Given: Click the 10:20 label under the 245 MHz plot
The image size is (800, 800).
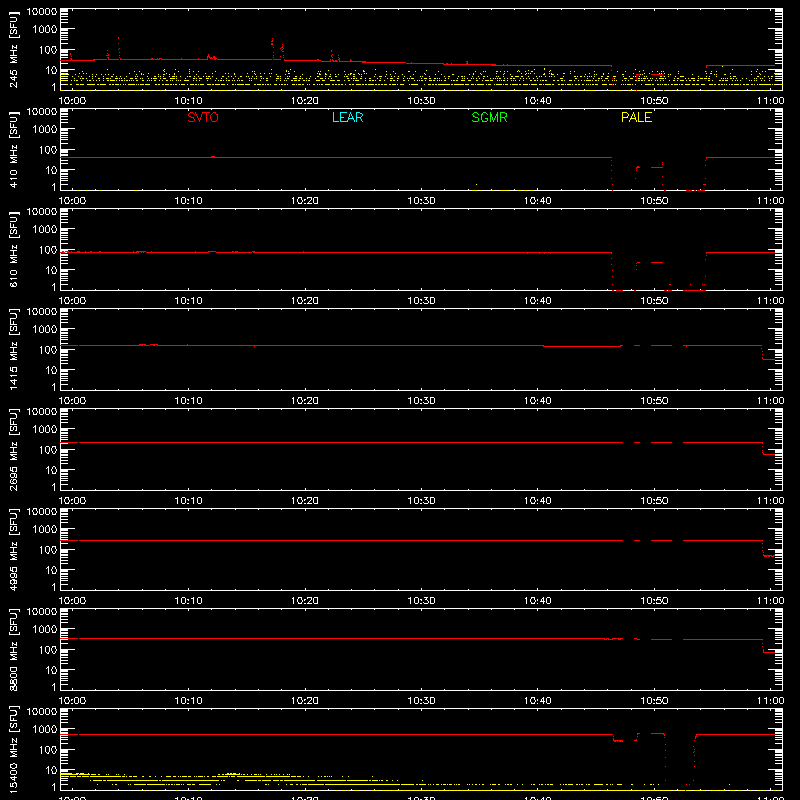Looking at the screenshot, I should pyautogui.click(x=305, y=101).
